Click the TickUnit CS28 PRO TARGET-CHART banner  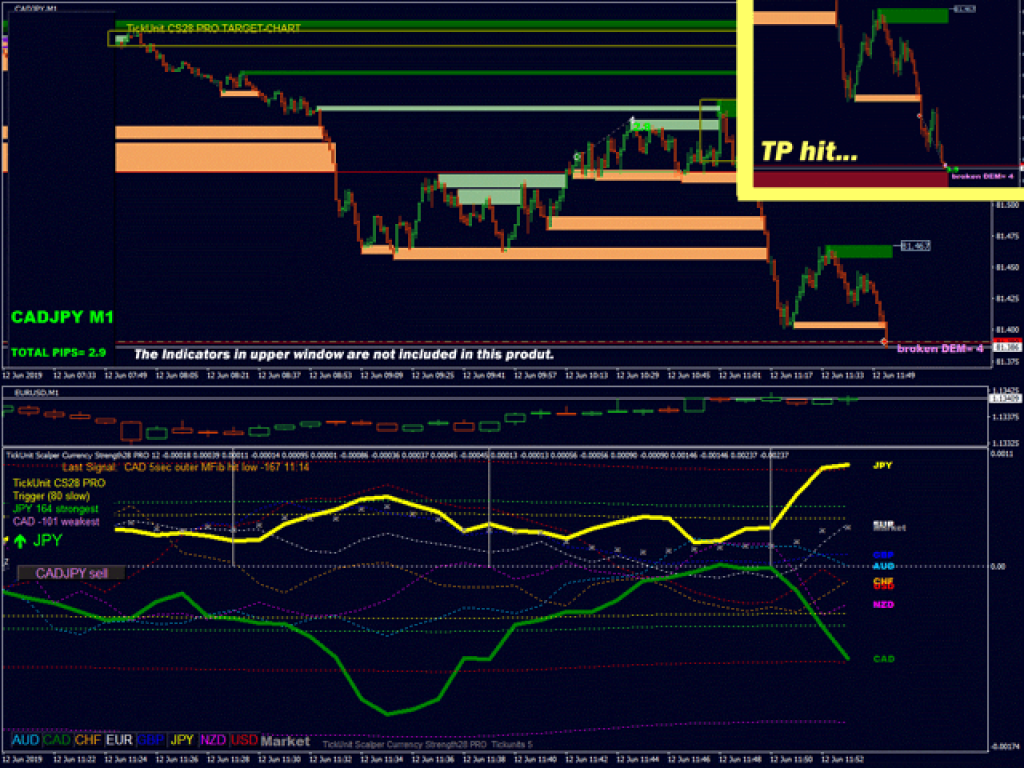[213, 29]
